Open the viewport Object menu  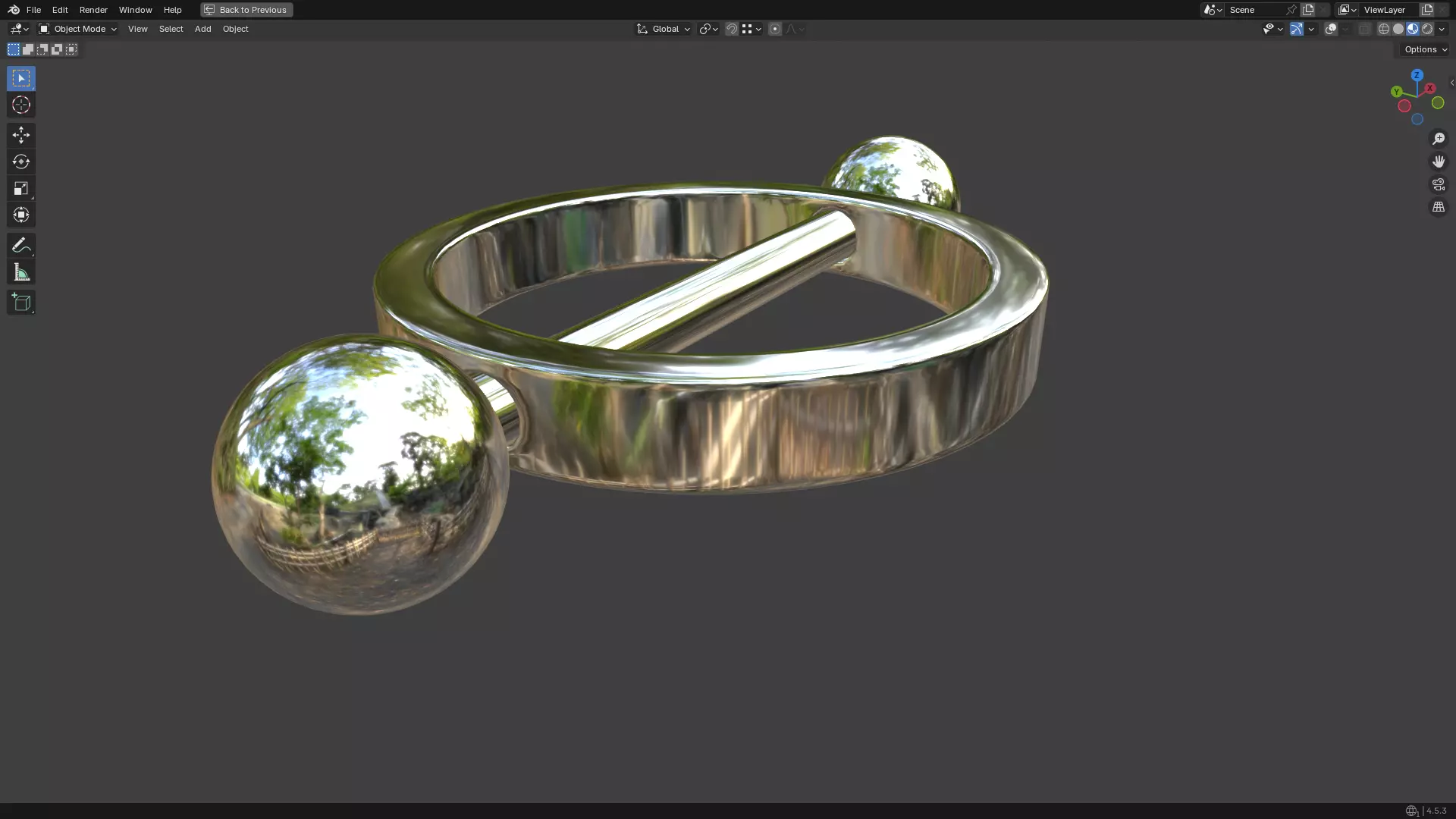(235, 29)
